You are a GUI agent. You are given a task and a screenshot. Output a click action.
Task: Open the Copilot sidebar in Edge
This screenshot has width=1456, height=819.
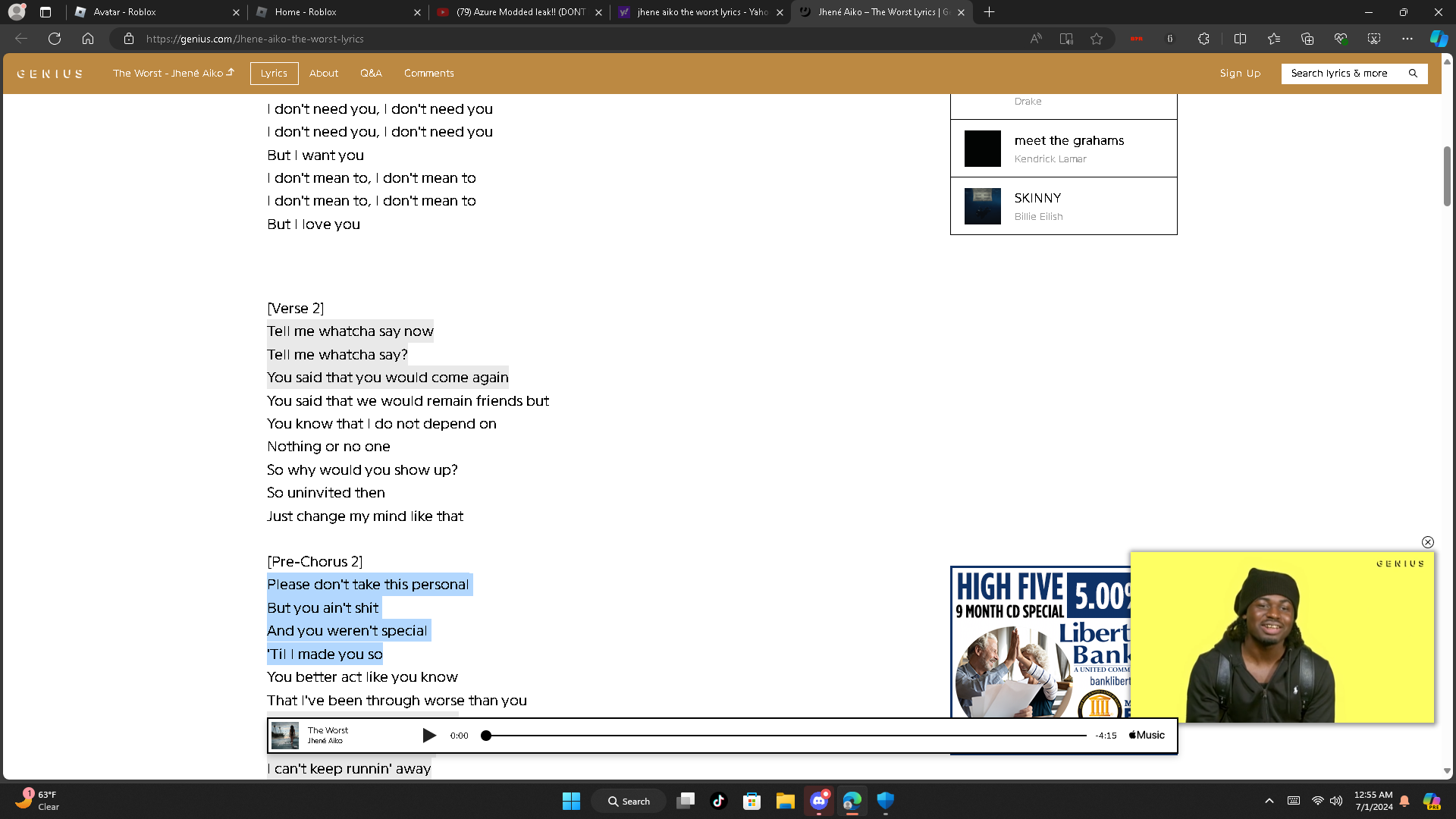tap(1439, 39)
